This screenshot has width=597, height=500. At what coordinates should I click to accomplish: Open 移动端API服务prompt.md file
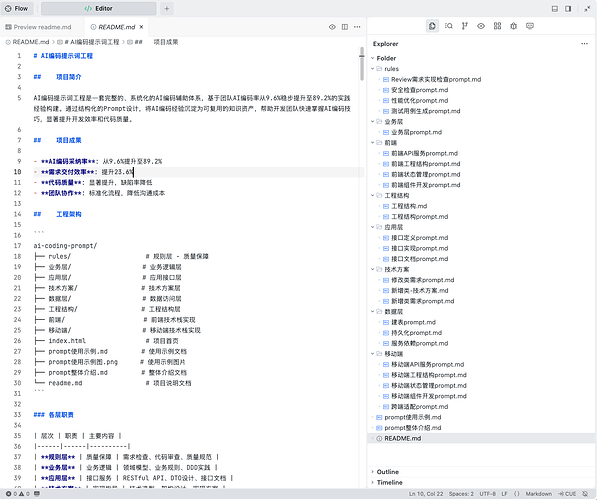427,365
